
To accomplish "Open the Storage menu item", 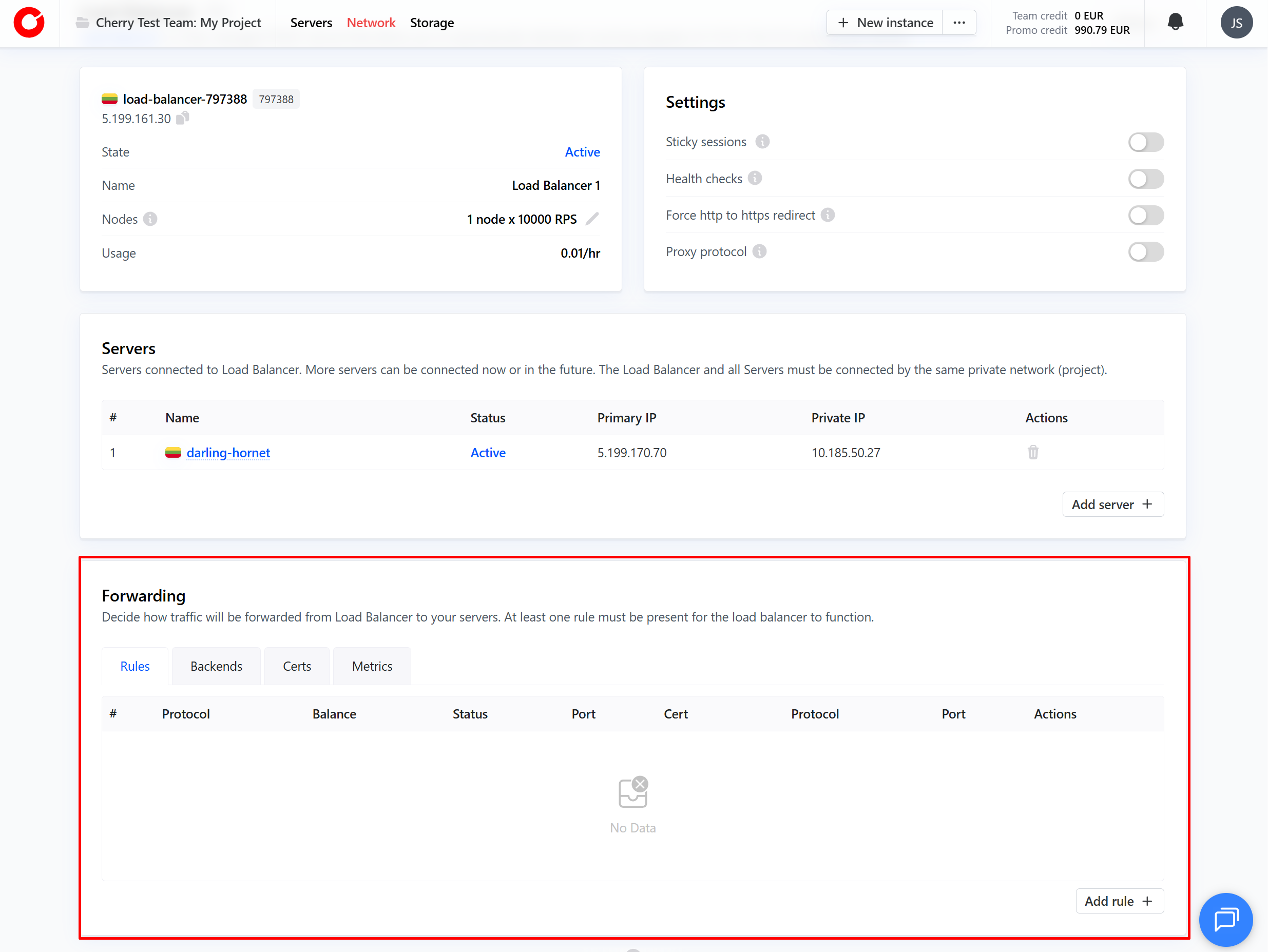I will [432, 23].
